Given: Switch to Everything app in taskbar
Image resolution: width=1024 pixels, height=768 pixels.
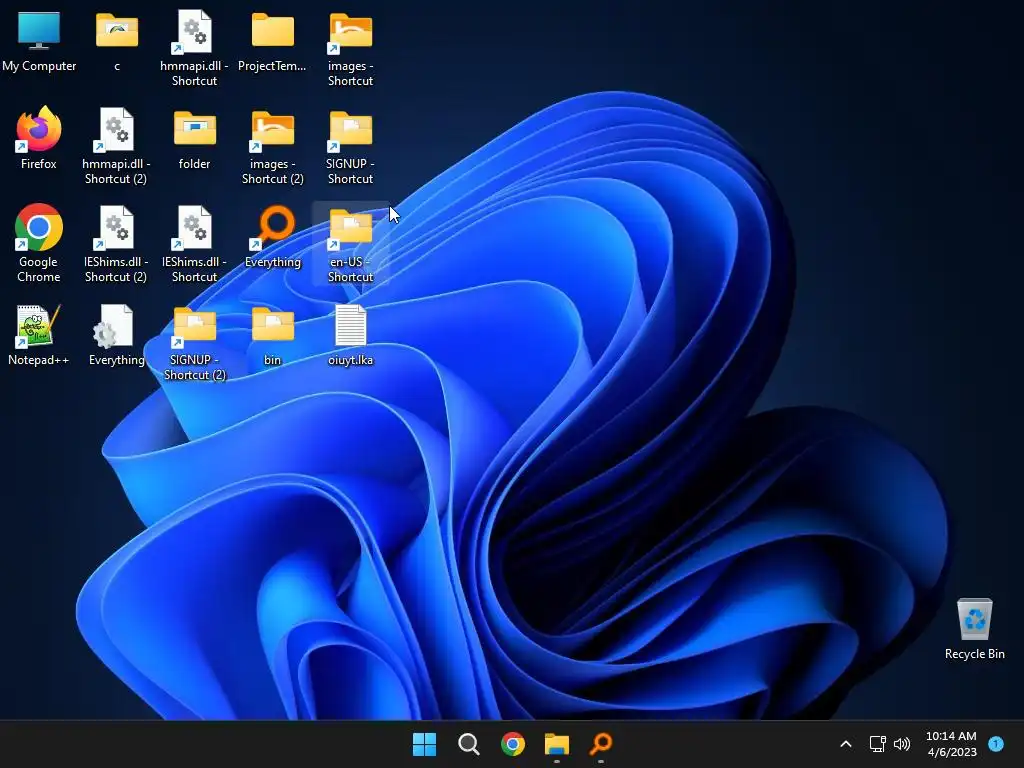Looking at the screenshot, I should coord(601,744).
